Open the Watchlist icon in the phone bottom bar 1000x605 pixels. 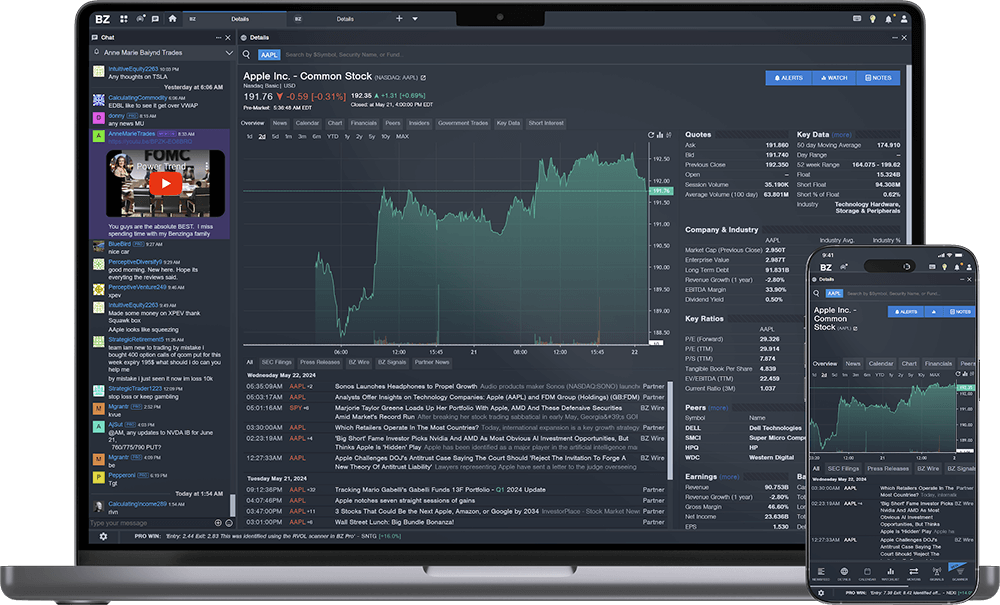pos(890,572)
